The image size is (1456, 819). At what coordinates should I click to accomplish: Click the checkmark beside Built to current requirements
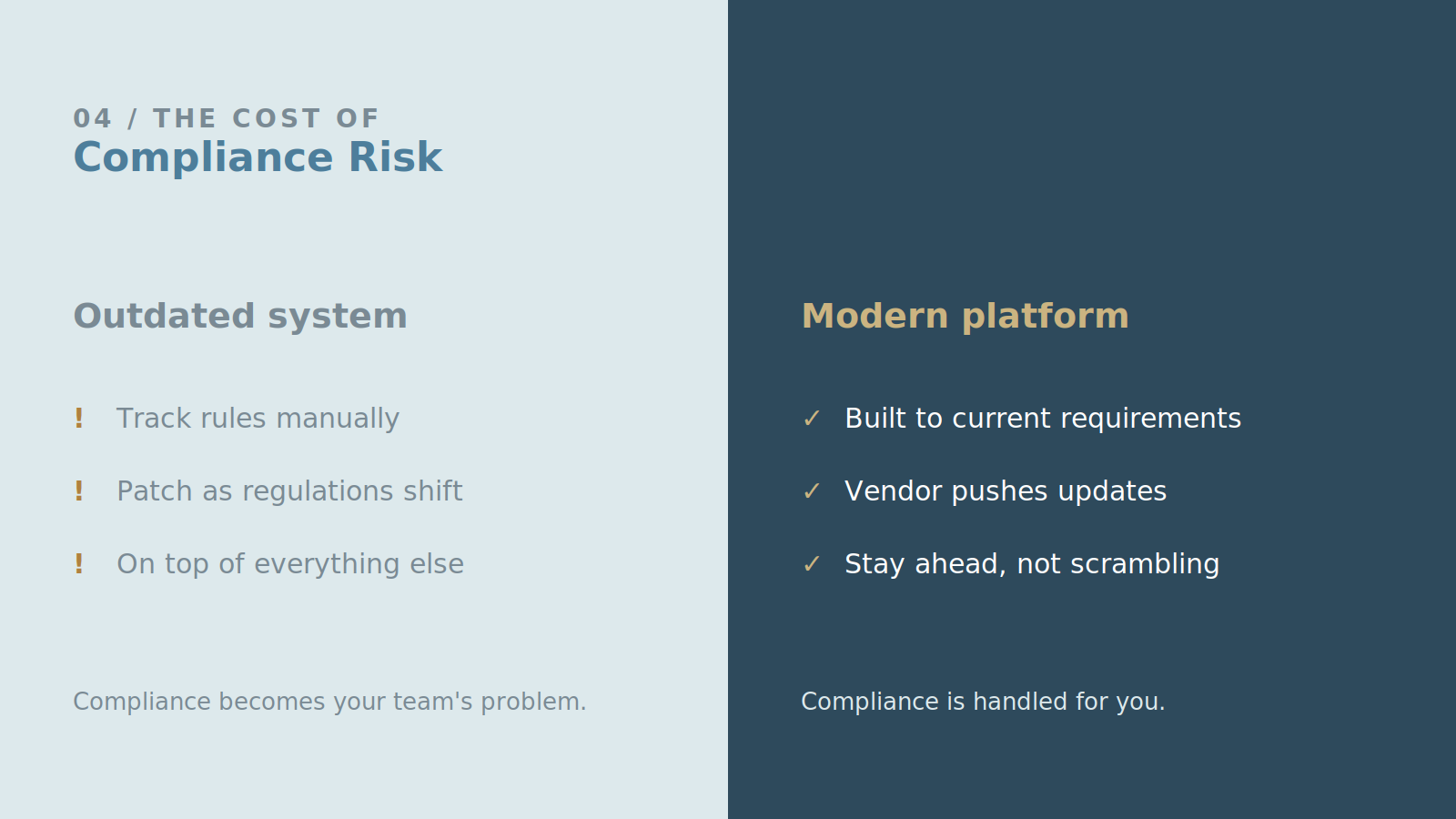tap(812, 419)
